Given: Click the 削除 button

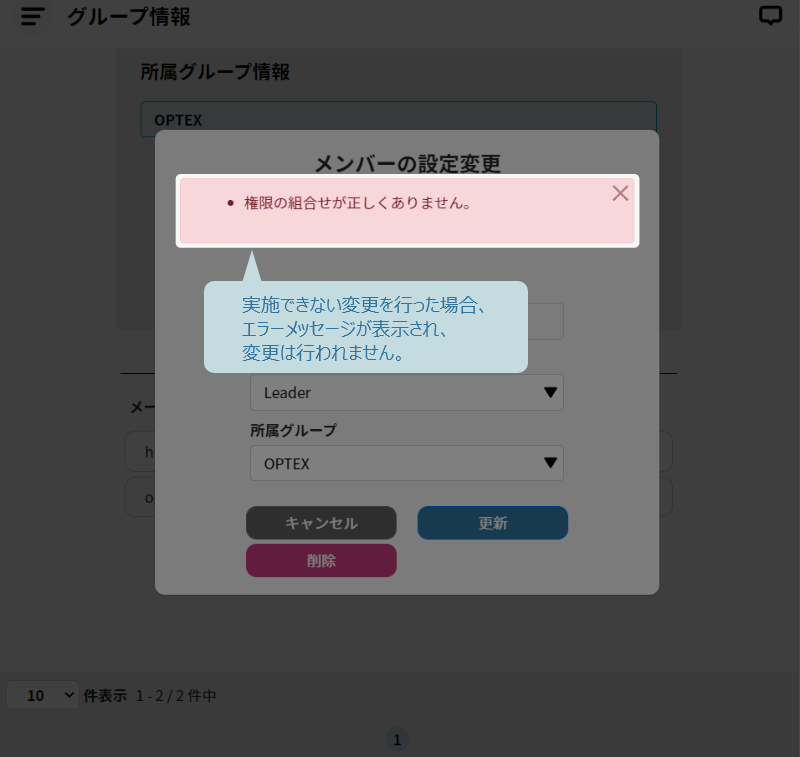Looking at the screenshot, I should point(321,561).
